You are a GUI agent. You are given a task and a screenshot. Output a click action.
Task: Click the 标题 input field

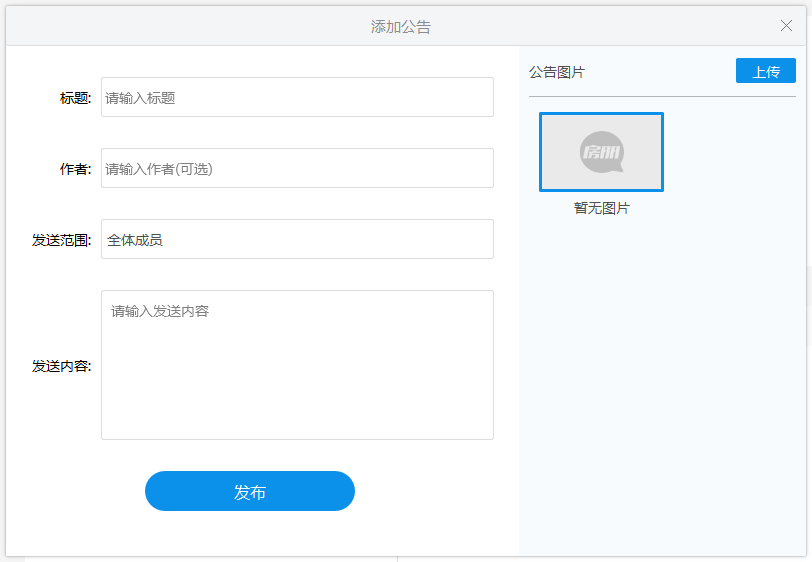click(297, 97)
